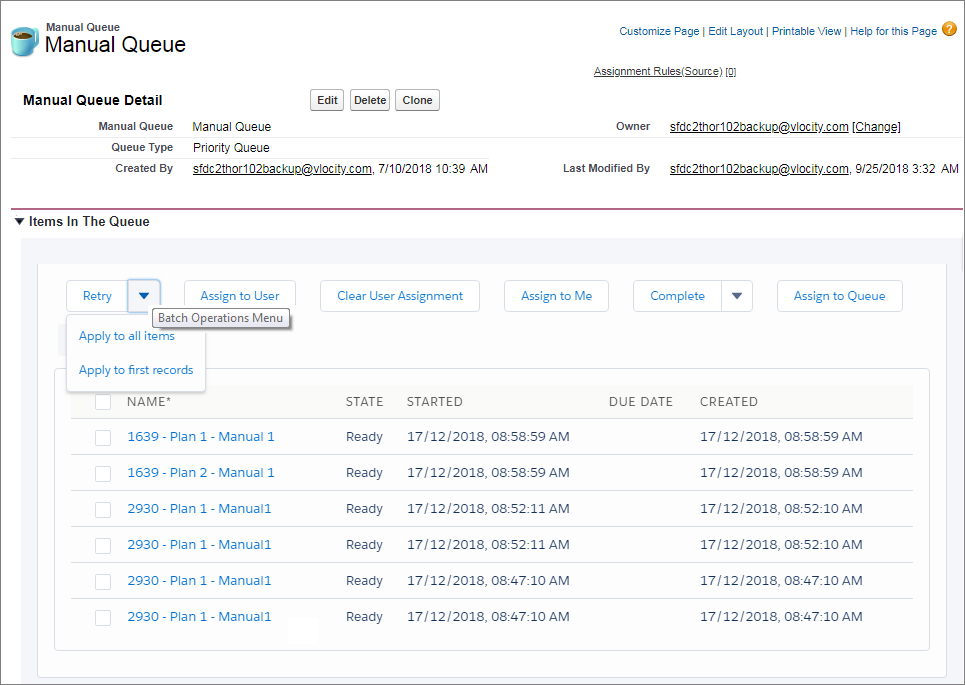965x685 pixels.
Task: Click the Manual Queue coffee cup icon
Action: (24, 41)
